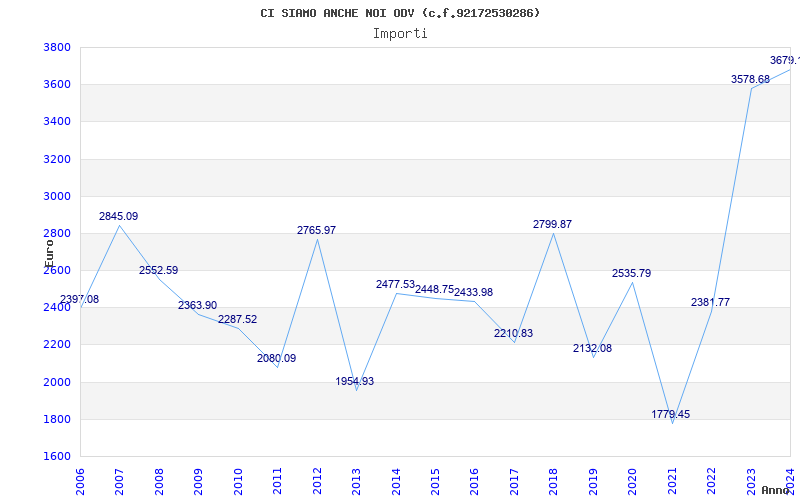Click the x-axis year 2012
The height and width of the screenshot is (500, 800).
pos(317,482)
